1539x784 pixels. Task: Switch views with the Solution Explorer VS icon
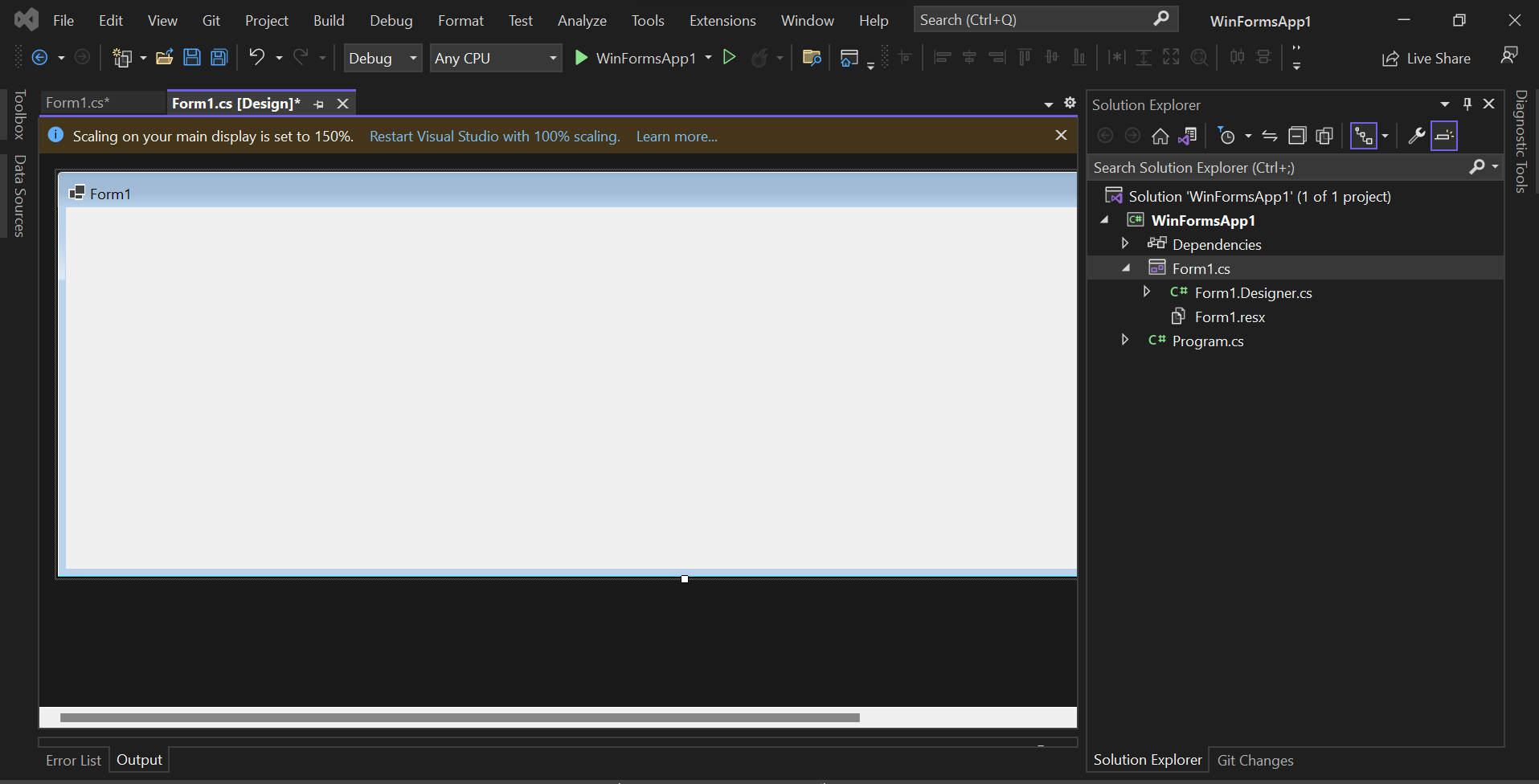(1188, 136)
